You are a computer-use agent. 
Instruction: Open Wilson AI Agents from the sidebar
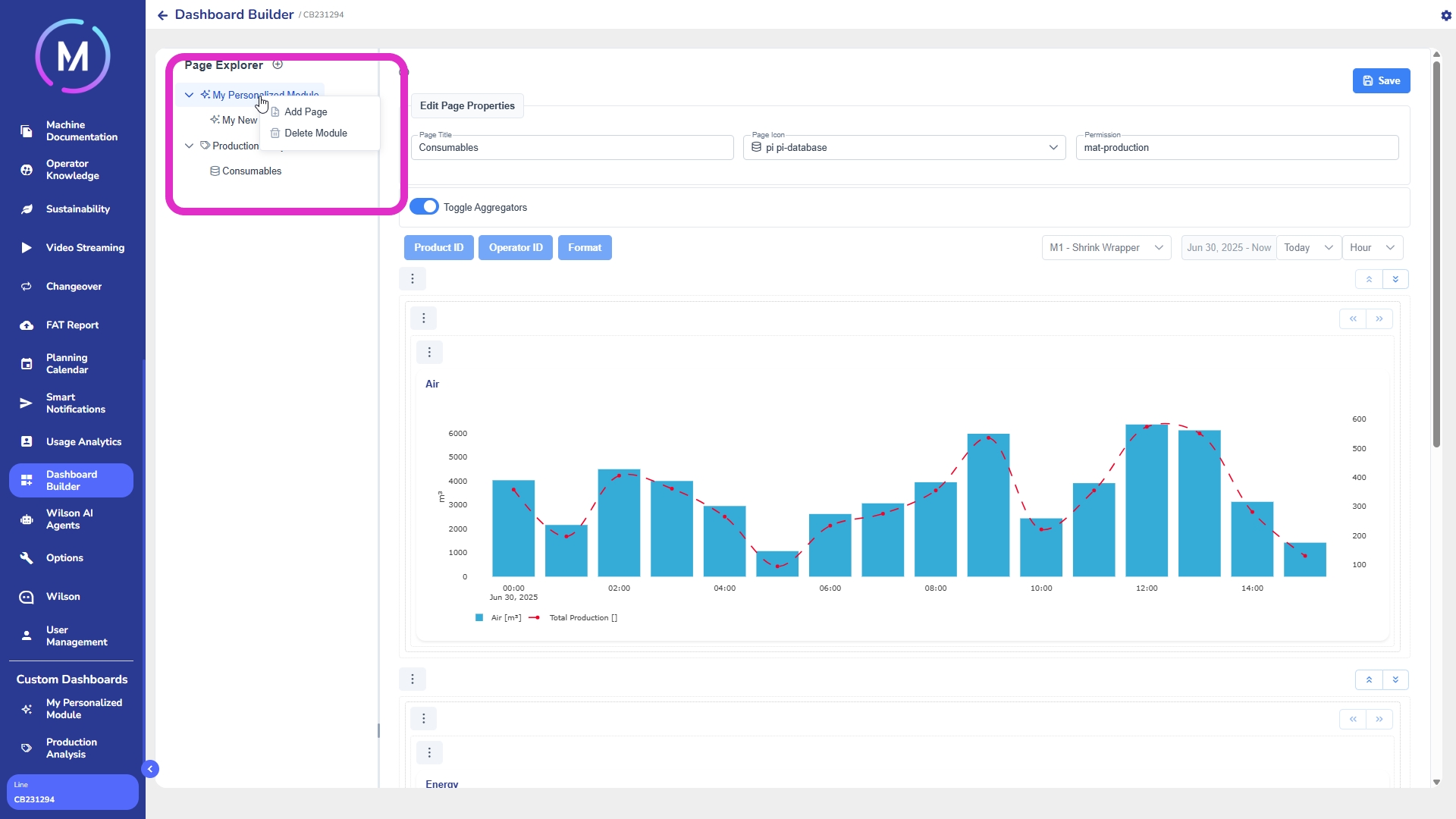(x=70, y=519)
